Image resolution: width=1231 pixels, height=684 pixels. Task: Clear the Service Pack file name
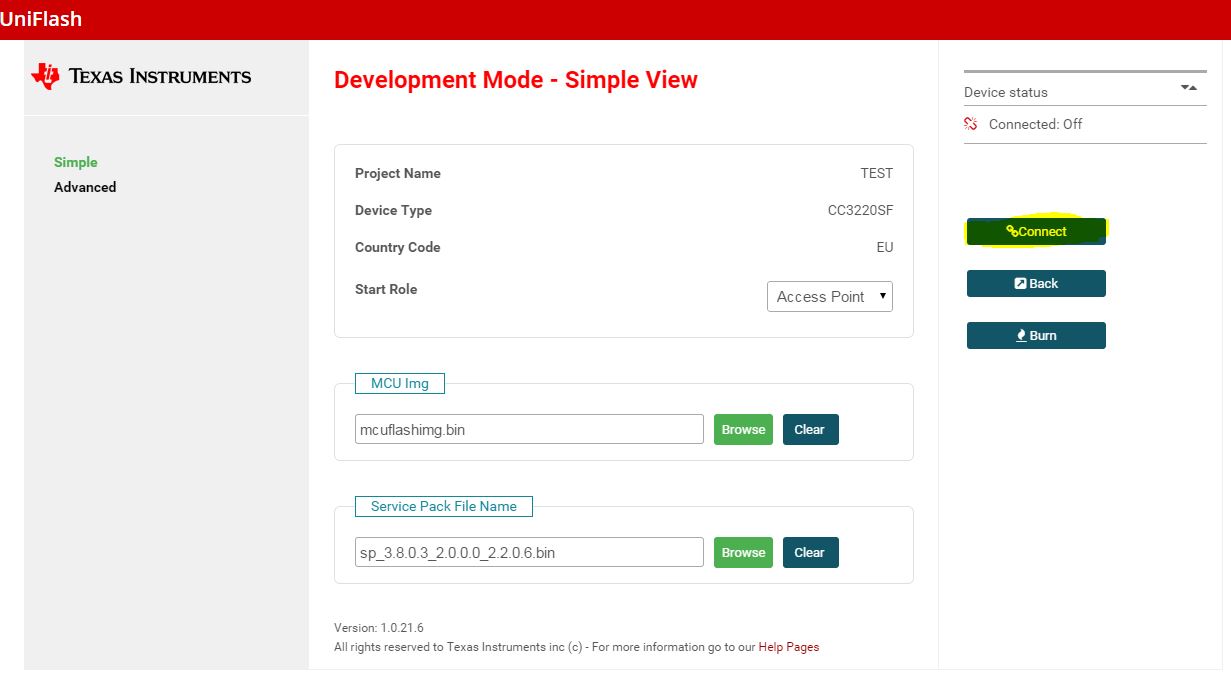810,553
